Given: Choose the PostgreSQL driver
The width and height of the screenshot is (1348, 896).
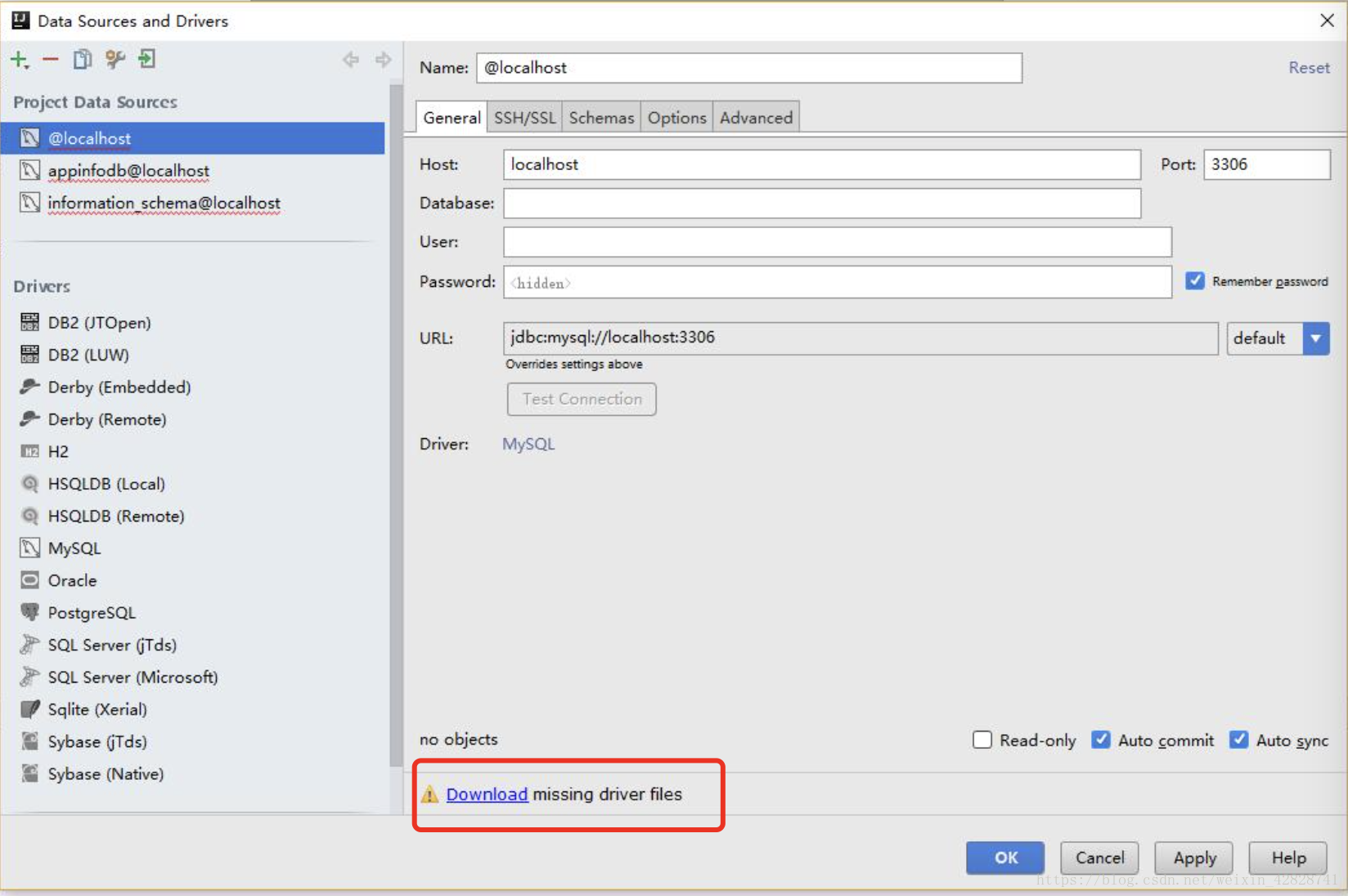Looking at the screenshot, I should click(92, 612).
